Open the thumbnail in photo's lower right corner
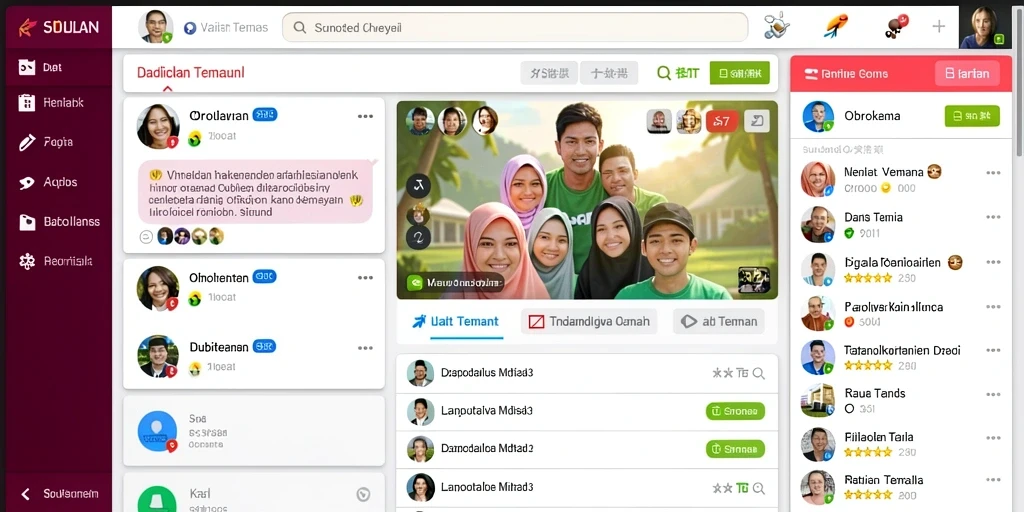The width and height of the screenshot is (1024, 512). click(754, 280)
